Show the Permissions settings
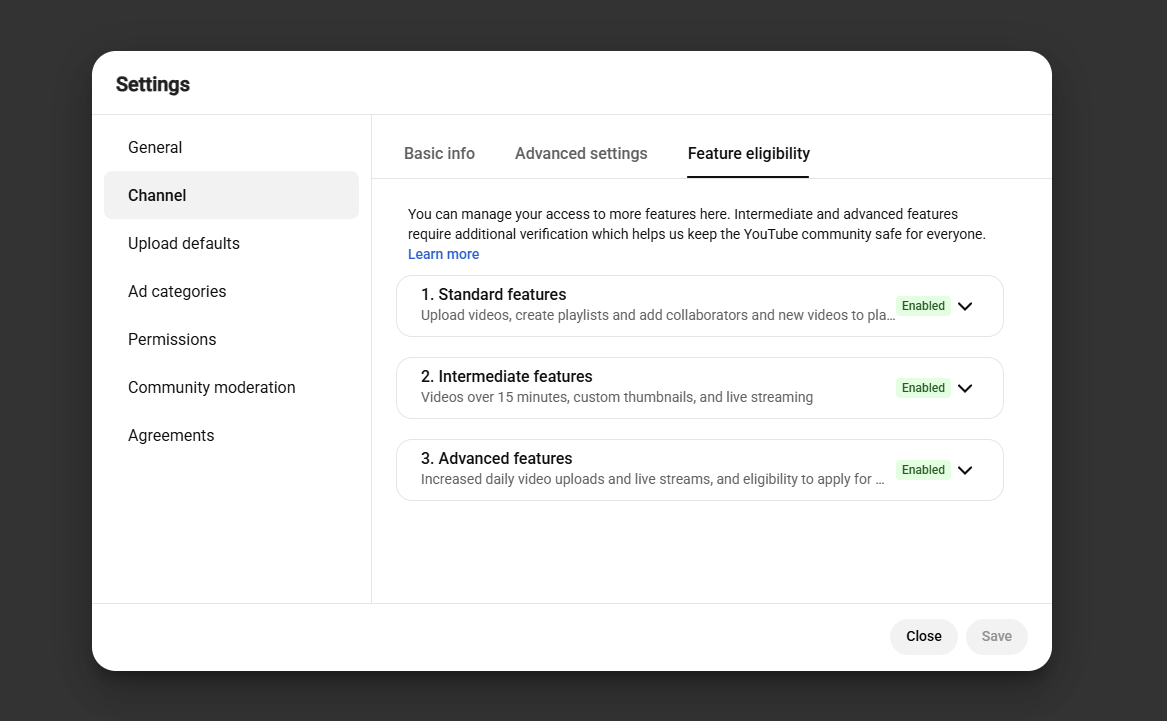The height and width of the screenshot is (721, 1167). [x=231, y=339]
